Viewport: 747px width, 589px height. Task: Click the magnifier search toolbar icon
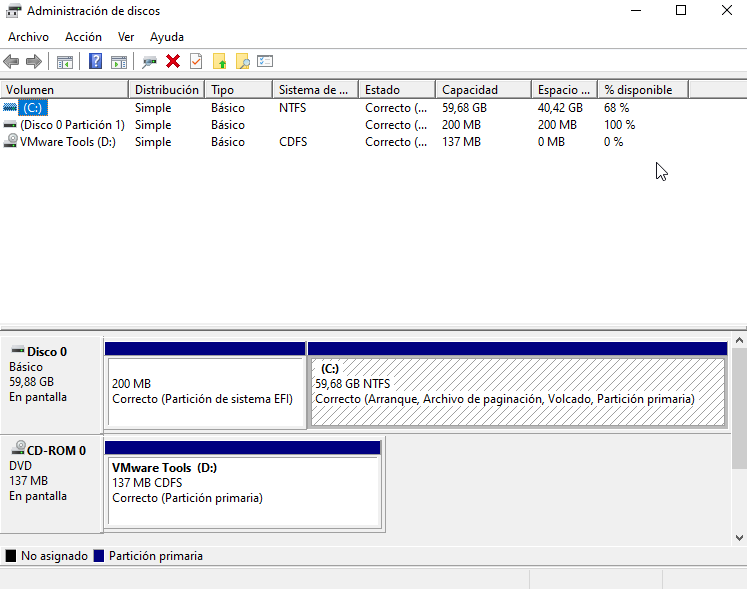coord(242,62)
